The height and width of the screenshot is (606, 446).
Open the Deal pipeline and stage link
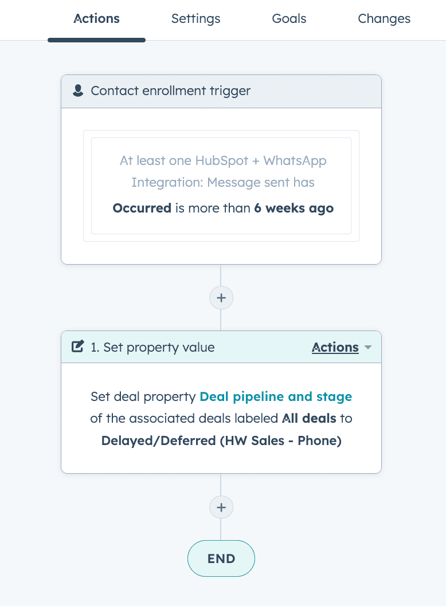pos(276,397)
